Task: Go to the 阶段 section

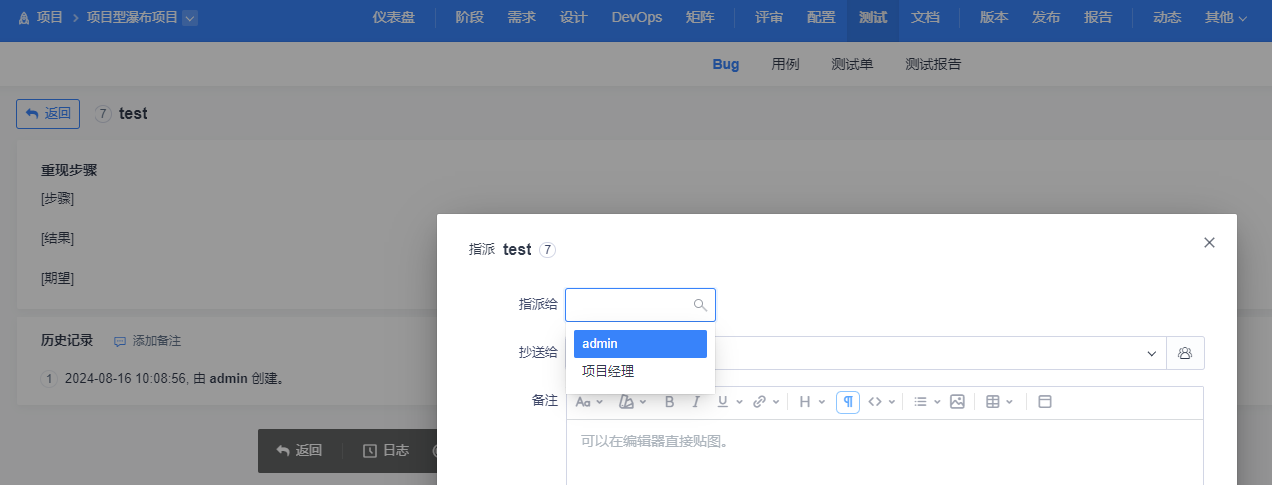Action: [x=469, y=18]
